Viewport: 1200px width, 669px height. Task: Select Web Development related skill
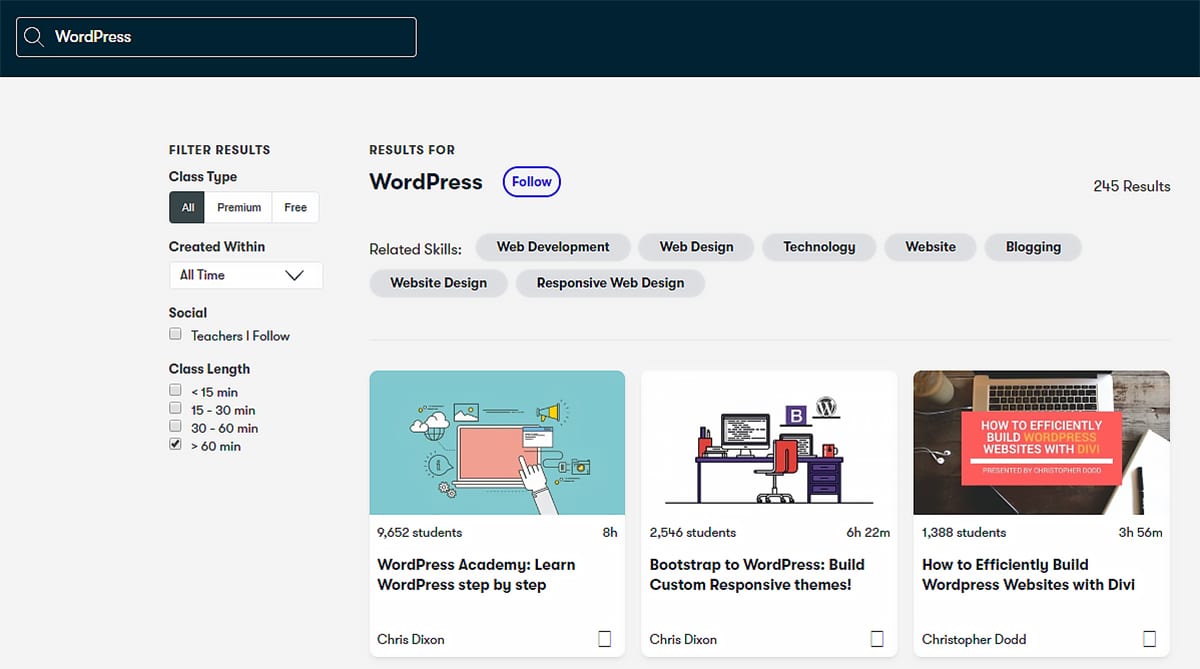(553, 247)
